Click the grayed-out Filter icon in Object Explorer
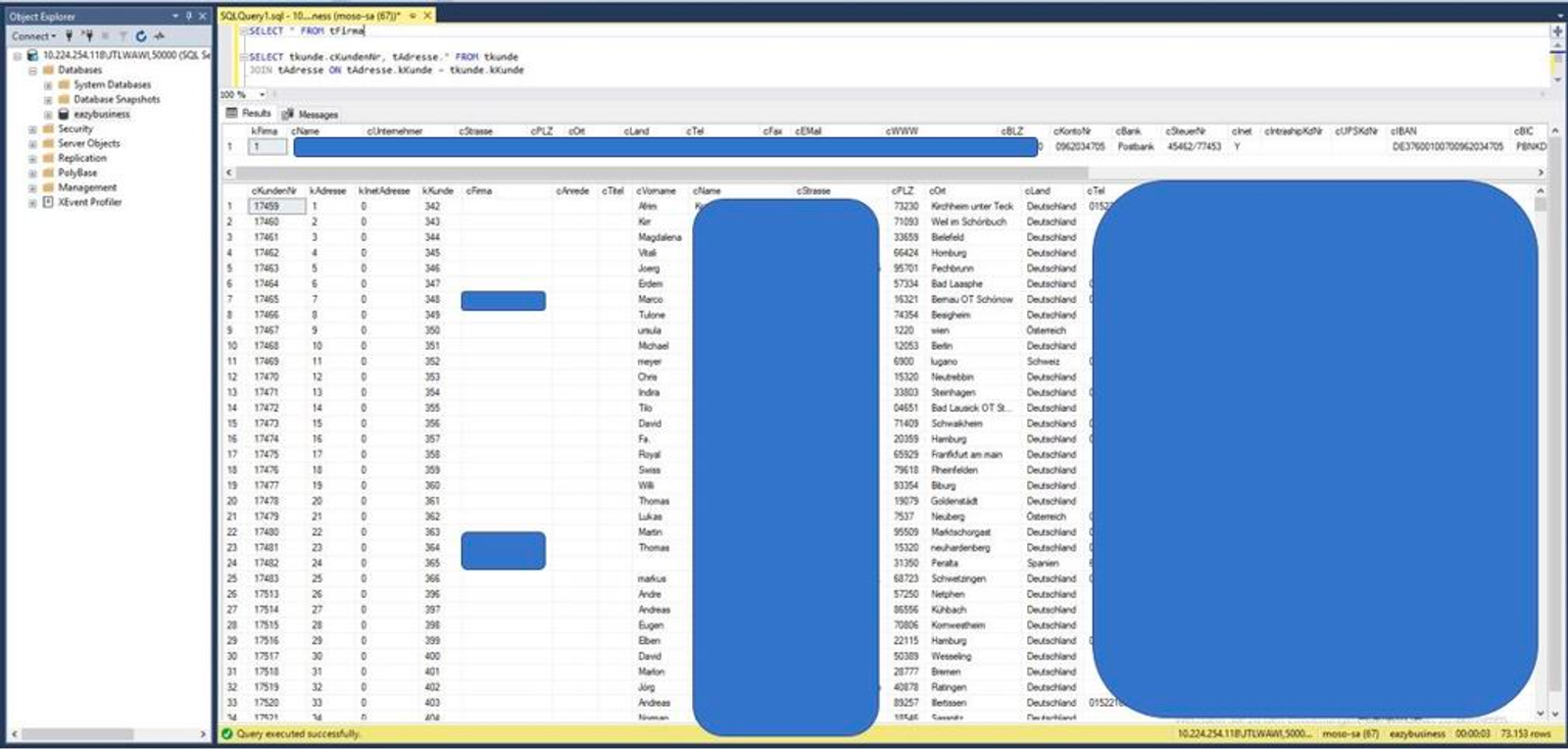The image size is (1568, 749). [x=123, y=36]
